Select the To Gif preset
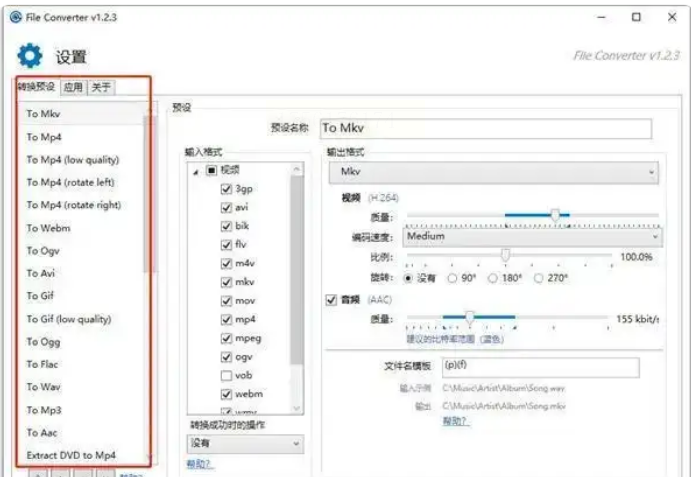The height and width of the screenshot is (477, 691). [x=82, y=296]
